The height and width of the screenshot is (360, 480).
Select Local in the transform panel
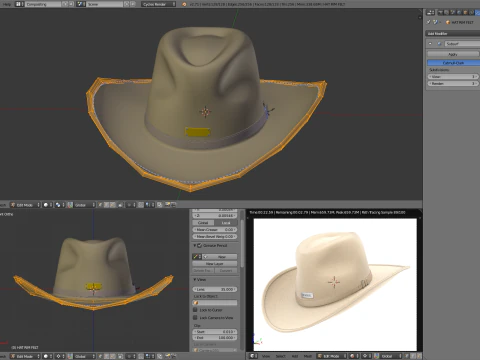point(226,223)
